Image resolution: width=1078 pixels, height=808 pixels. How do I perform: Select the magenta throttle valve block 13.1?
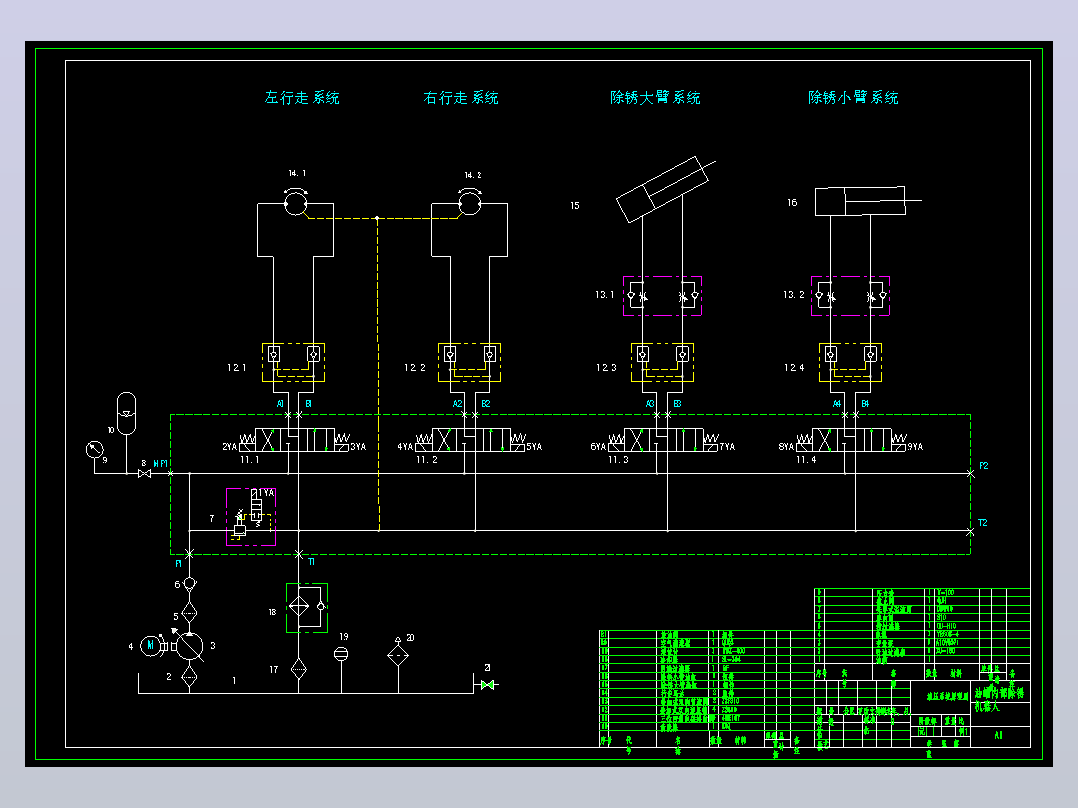click(x=662, y=296)
